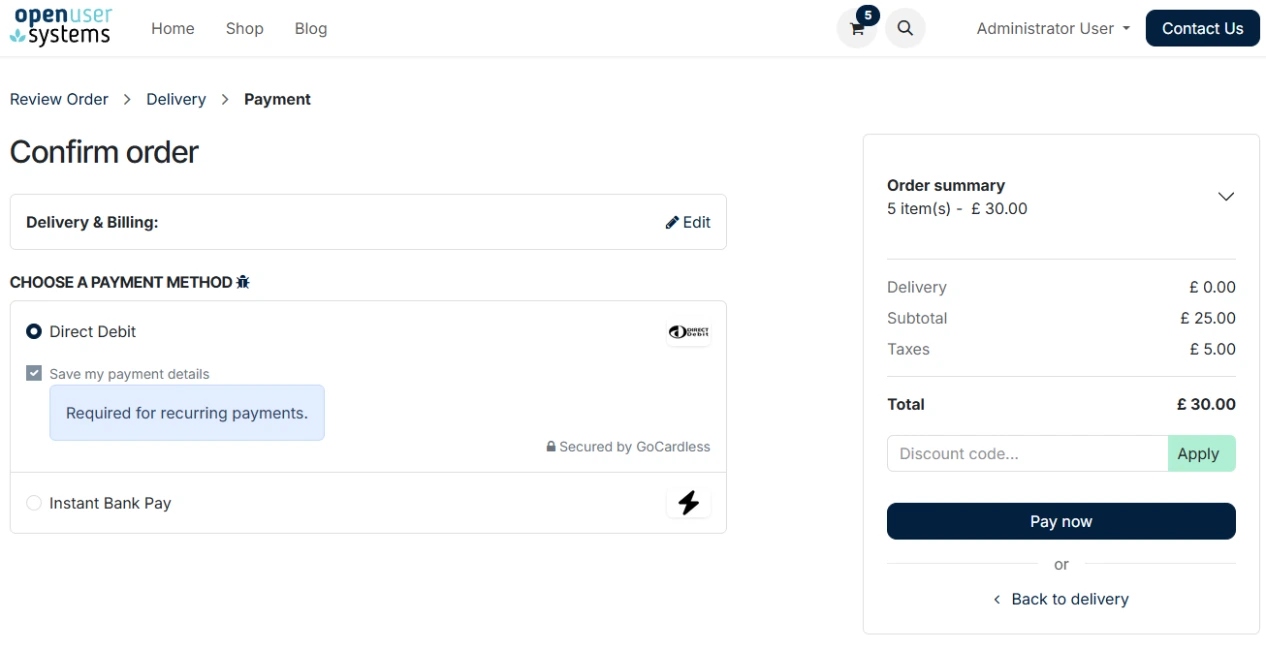Select the Direct Debit radio button
This screenshot has height=650, width=1266.
coord(34,332)
